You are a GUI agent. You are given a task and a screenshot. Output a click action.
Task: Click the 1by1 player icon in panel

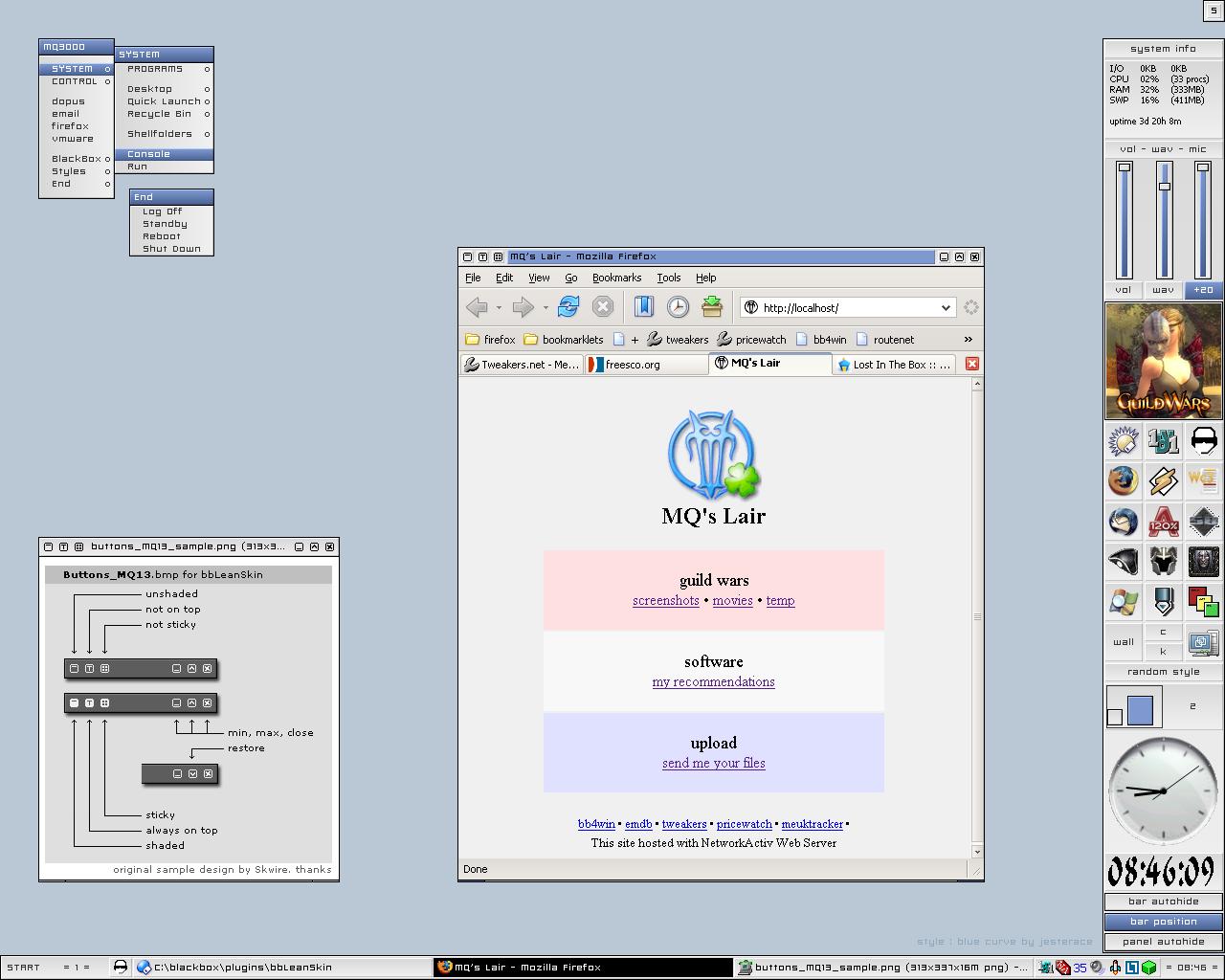pos(1164,440)
